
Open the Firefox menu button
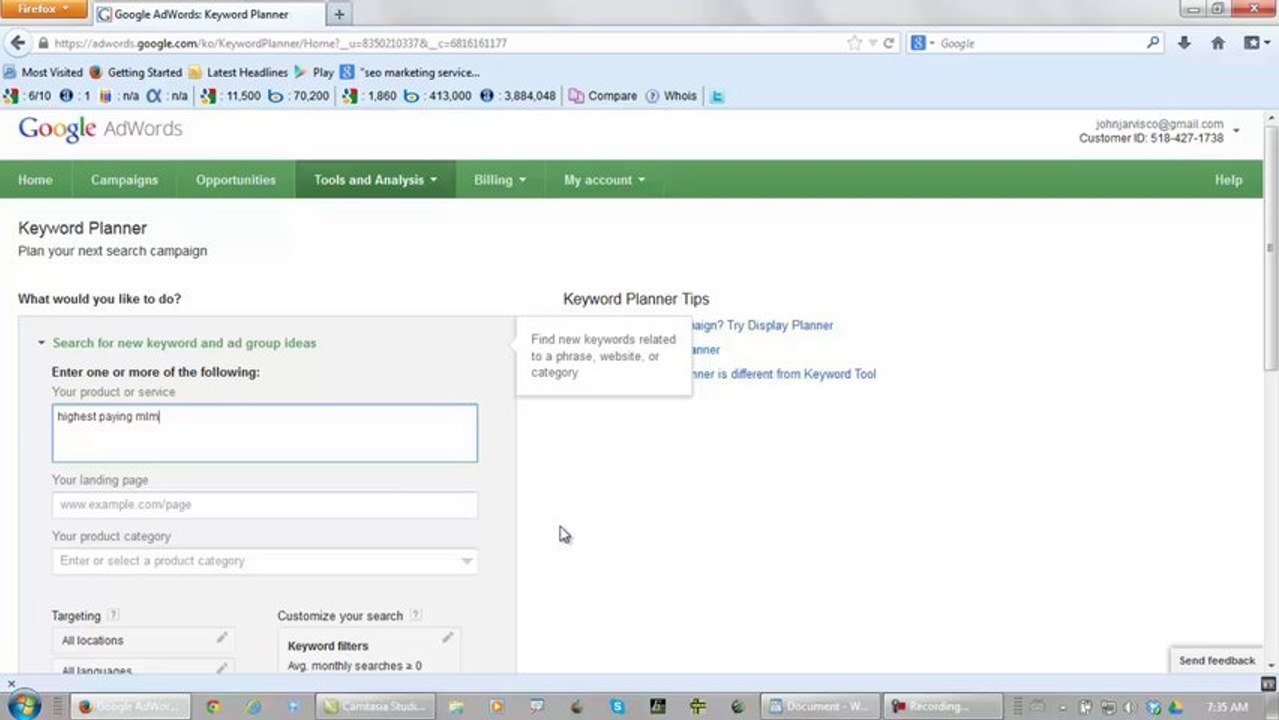[45, 9]
